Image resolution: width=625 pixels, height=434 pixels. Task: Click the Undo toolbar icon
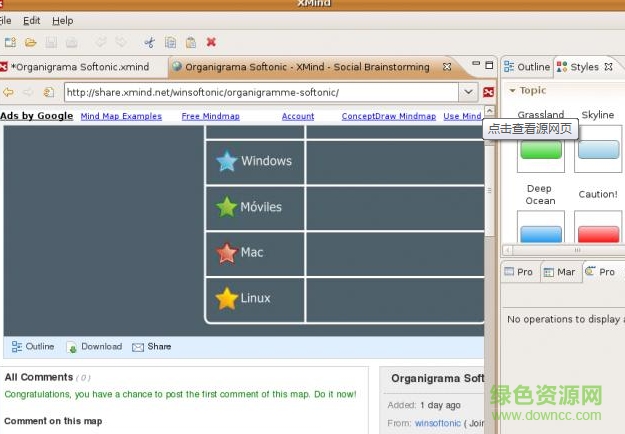click(x=101, y=42)
